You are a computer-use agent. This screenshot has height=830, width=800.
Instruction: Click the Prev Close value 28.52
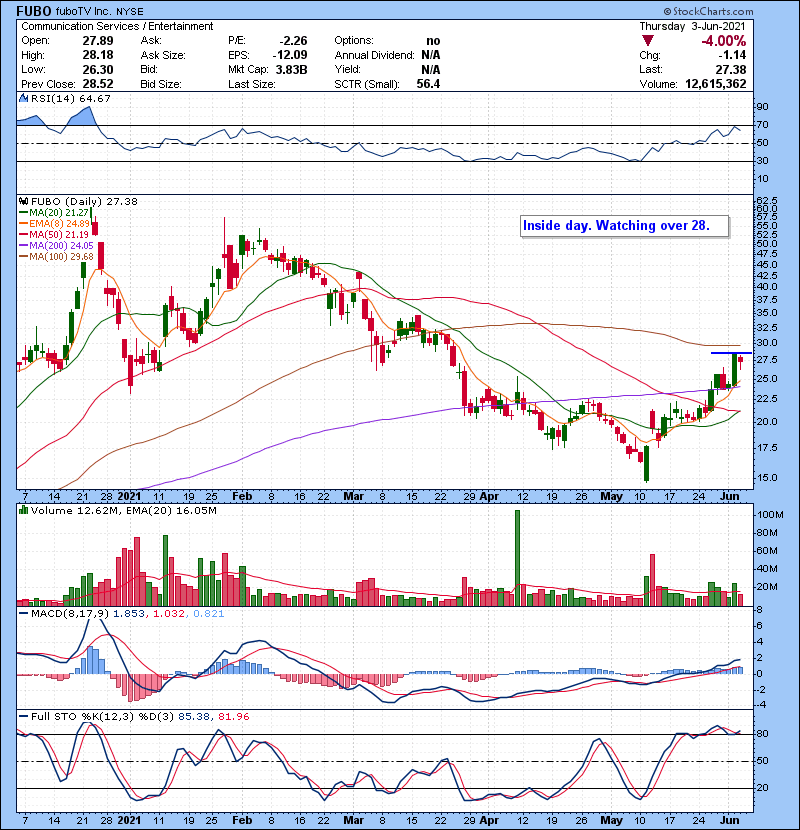coord(98,84)
